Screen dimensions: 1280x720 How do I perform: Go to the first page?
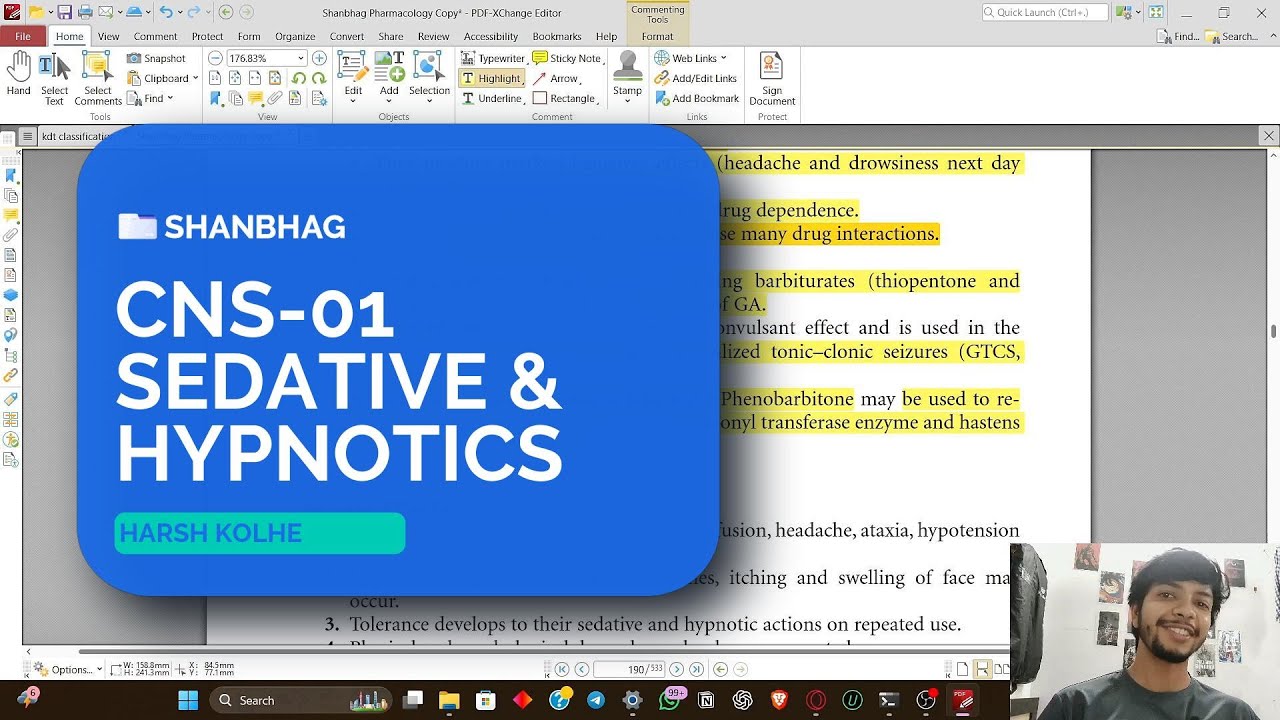point(562,669)
